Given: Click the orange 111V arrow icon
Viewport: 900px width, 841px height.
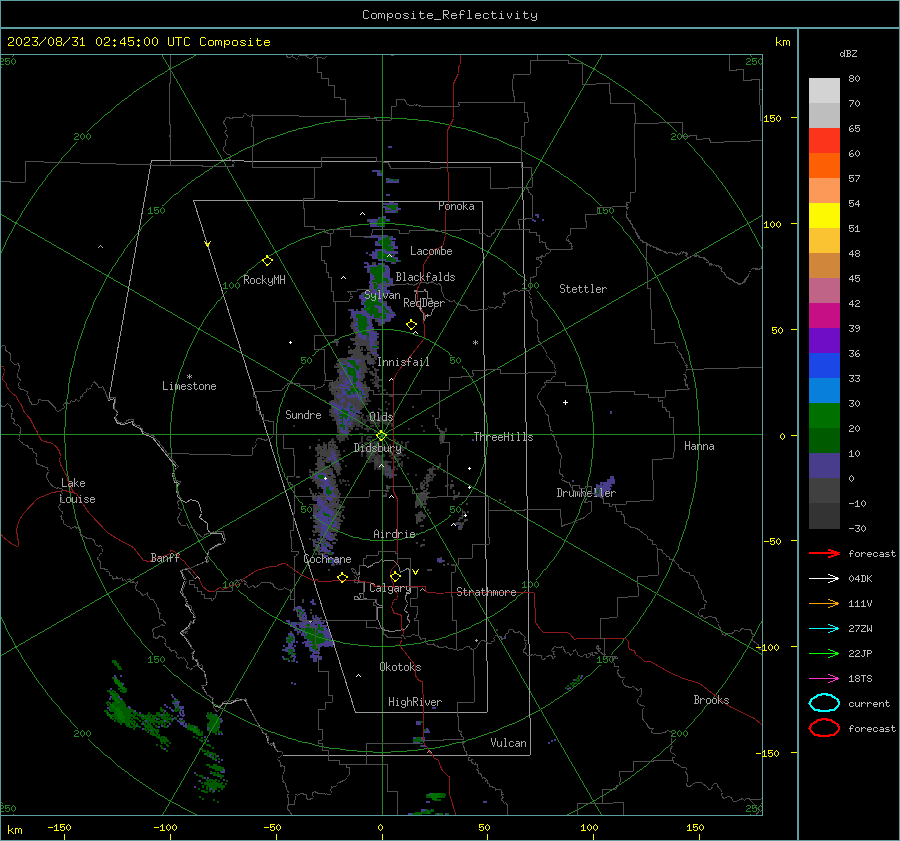Looking at the screenshot, I should 824,603.
